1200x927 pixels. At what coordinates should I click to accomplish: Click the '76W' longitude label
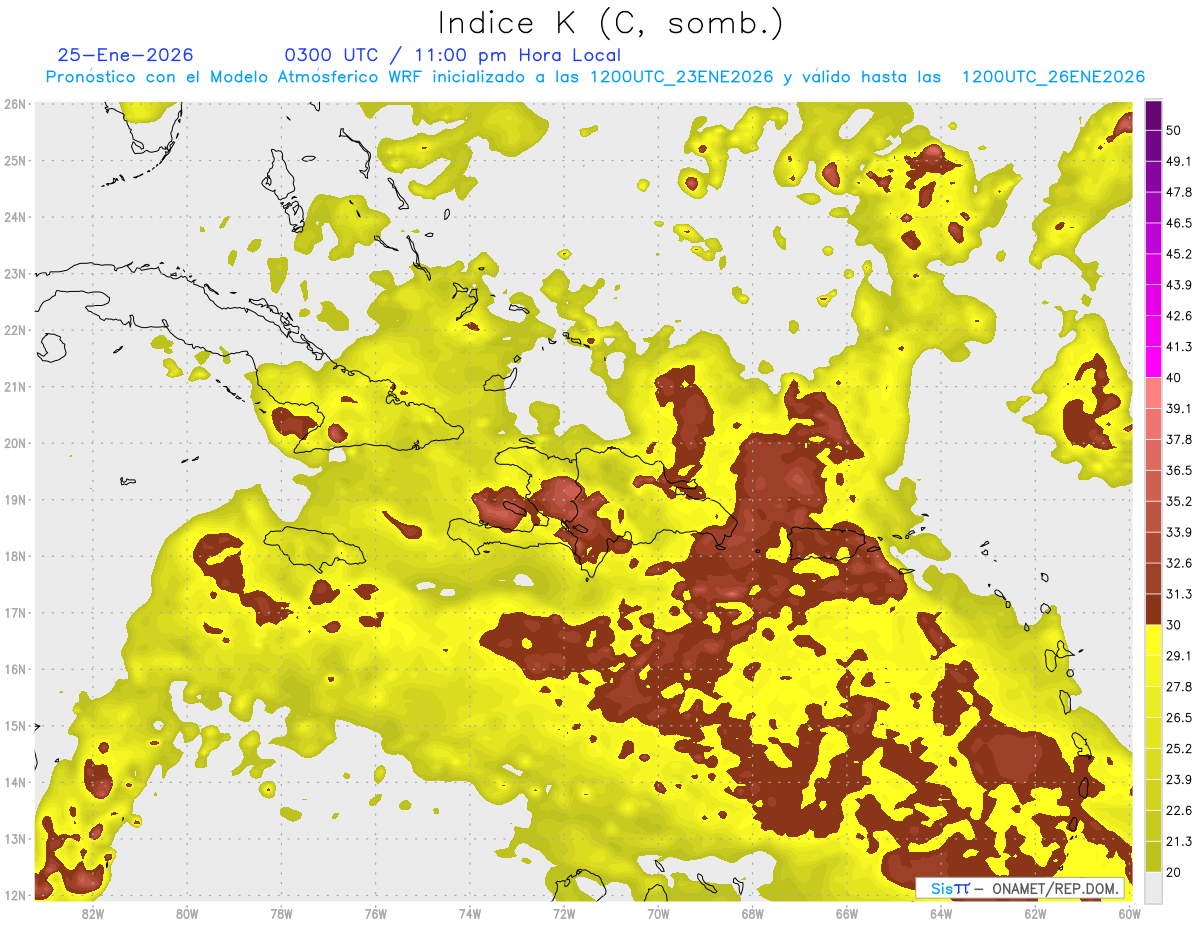[375, 913]
